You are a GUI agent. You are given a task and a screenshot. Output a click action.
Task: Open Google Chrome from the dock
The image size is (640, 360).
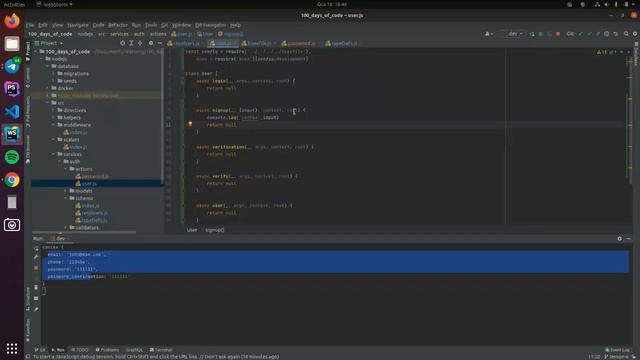click(x=12, y=180)
